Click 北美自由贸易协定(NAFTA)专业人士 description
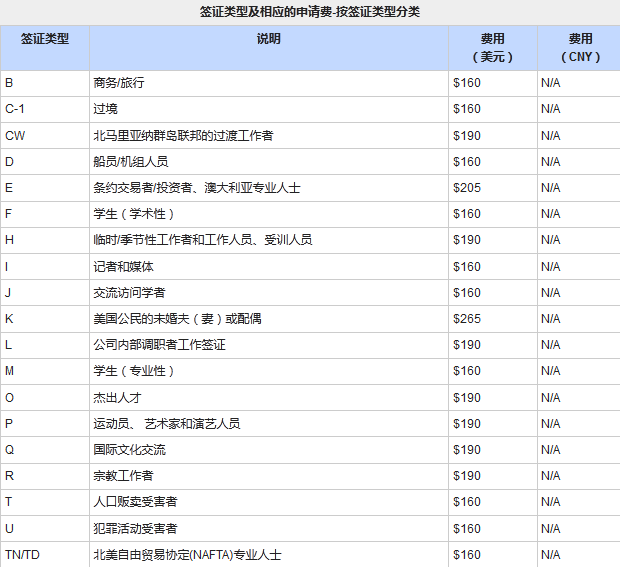This screenshot has height=567, width=620. tap(187, 554)
